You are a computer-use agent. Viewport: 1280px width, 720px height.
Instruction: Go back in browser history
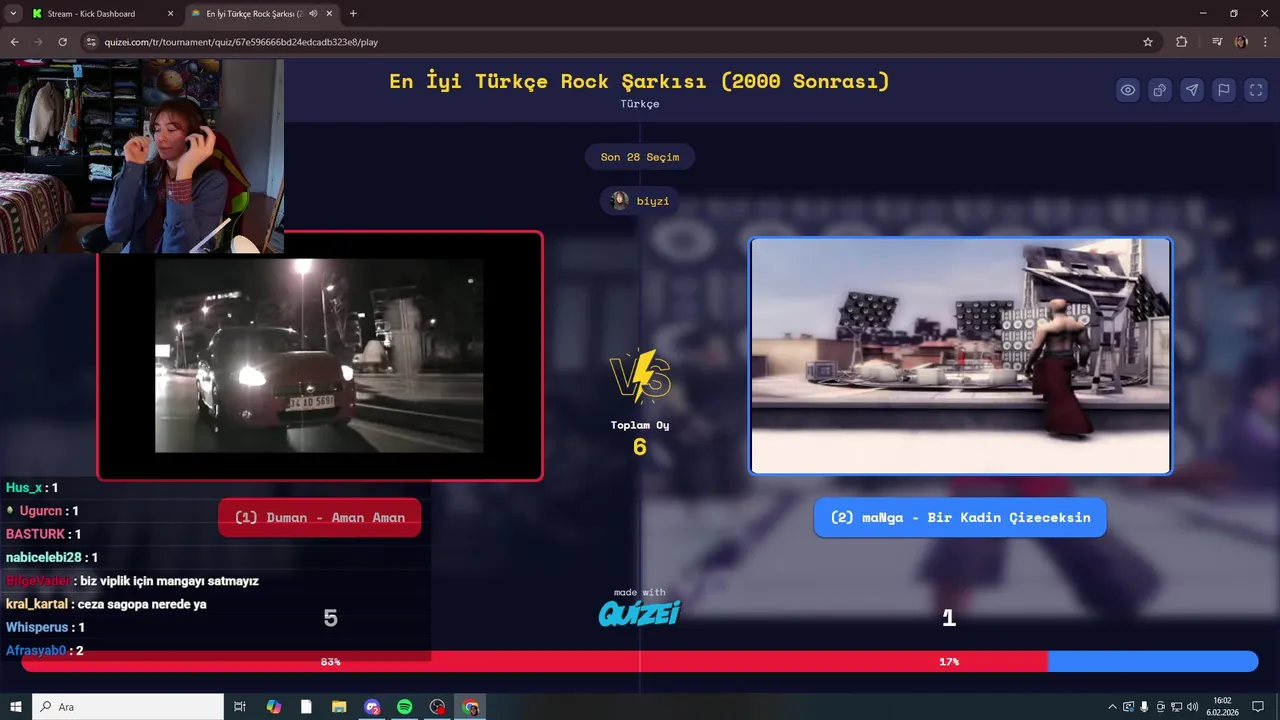[14, 42]
